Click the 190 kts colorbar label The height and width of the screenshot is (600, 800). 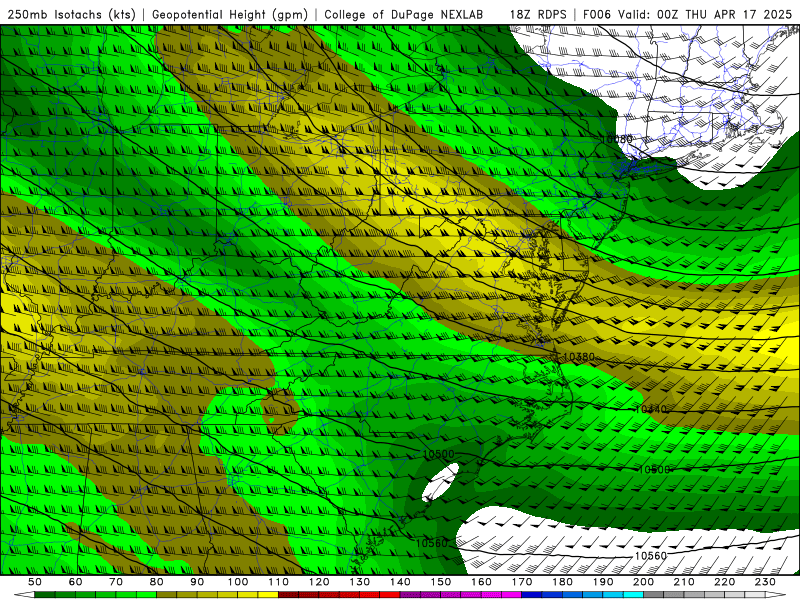point(603,582)
